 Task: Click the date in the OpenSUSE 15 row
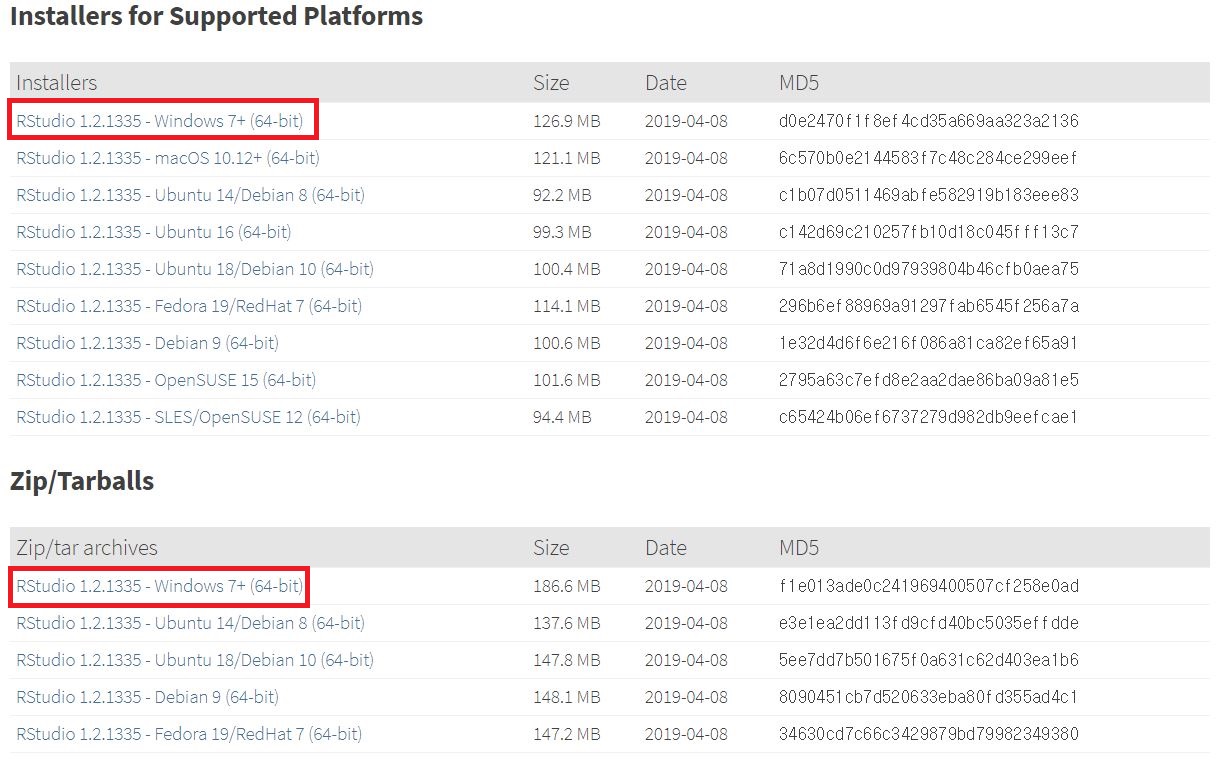click(x=686, y=380)
